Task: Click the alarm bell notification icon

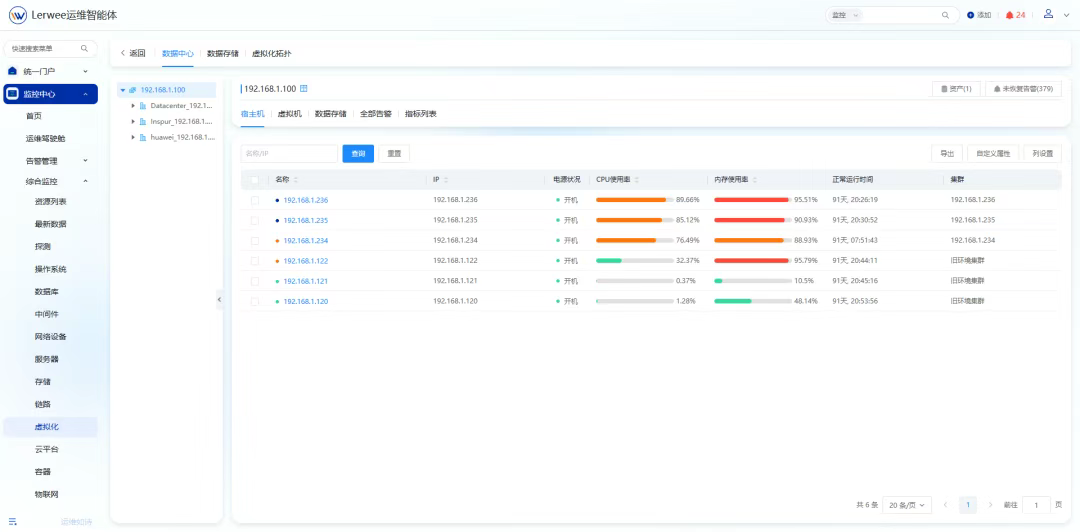Action: [1009, 15]
